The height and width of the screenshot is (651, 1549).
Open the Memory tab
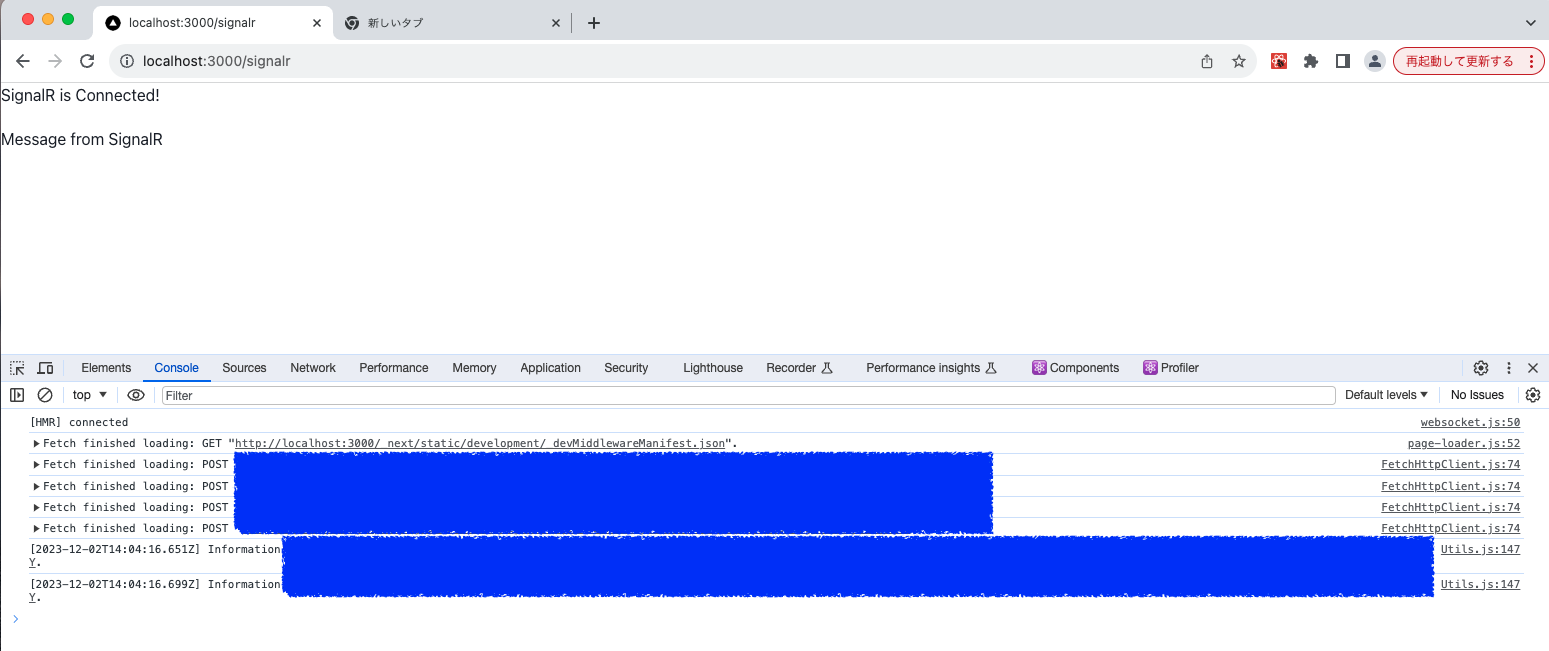tap(474, 368)
